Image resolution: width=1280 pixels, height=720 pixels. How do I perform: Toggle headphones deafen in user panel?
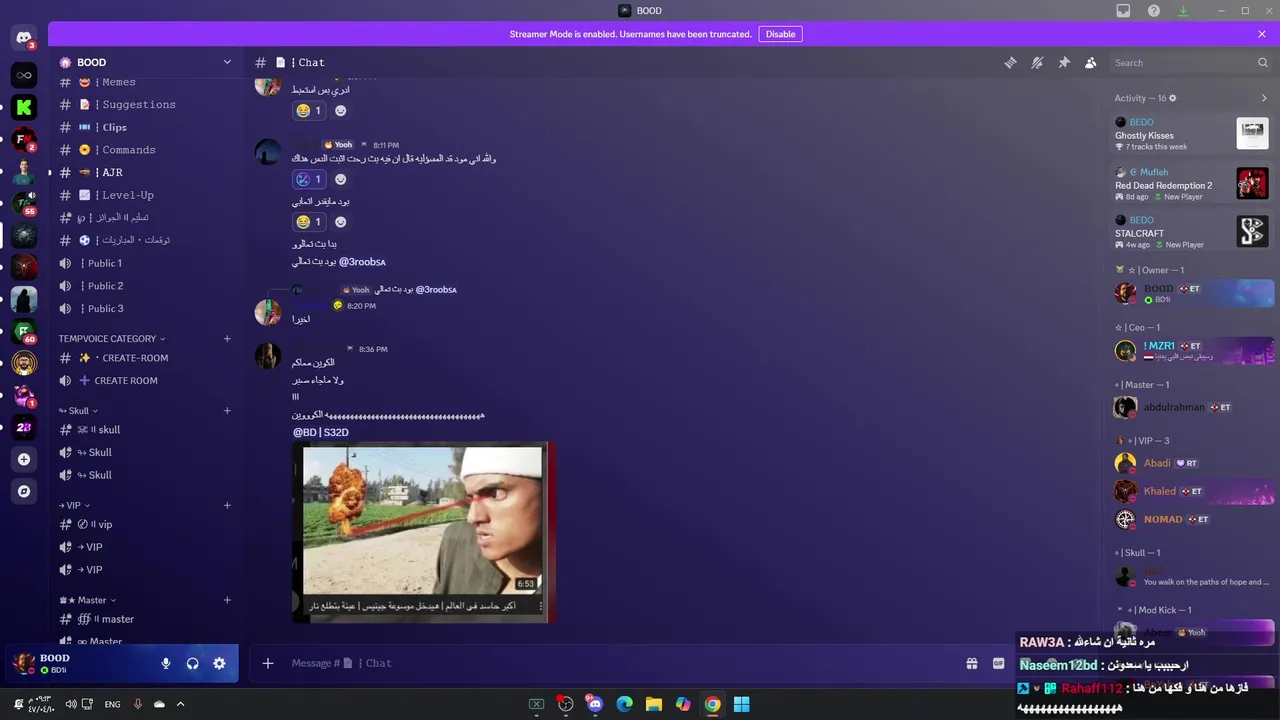192,663
